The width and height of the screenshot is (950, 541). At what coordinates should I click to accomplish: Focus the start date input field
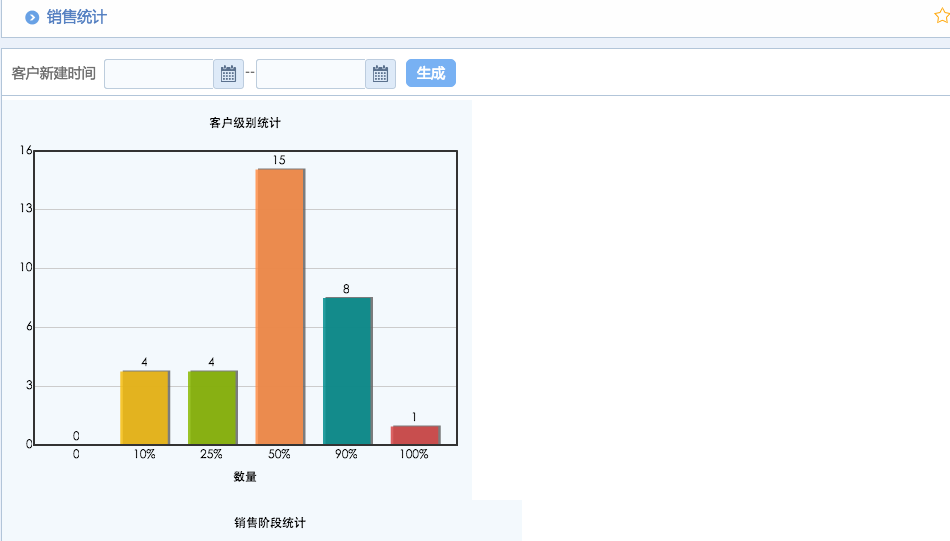[159, 74]
